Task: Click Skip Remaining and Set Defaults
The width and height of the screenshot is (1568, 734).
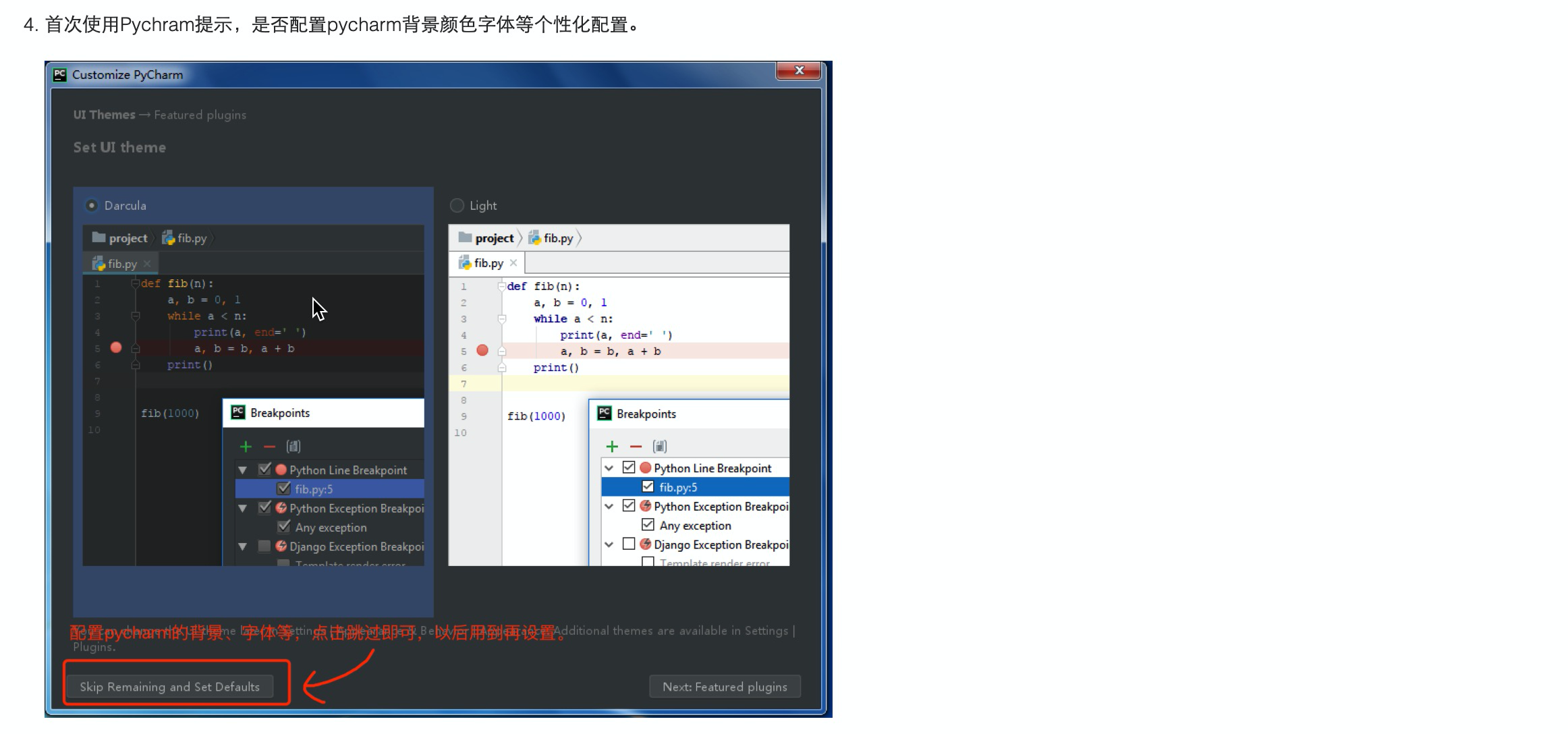Action: click(x=170, y=686)
